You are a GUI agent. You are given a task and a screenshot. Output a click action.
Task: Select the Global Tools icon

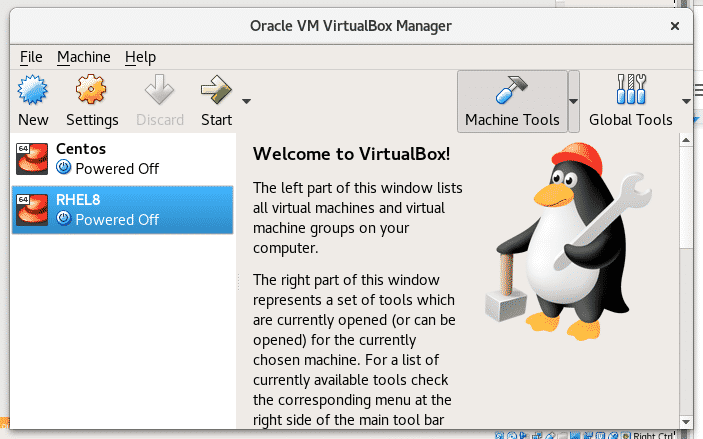(631, 89)
